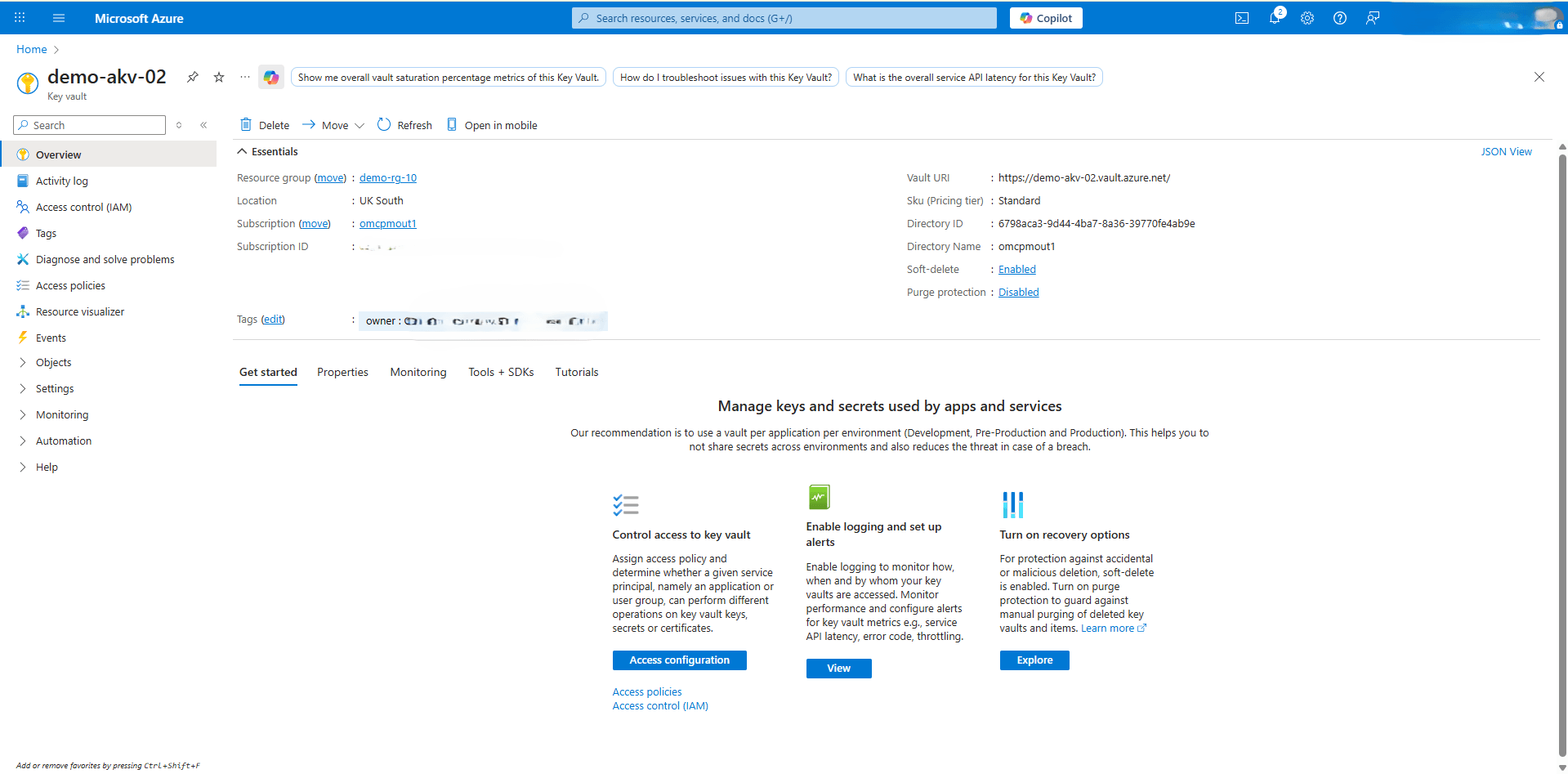Open the demo-rg-10 resource group link
Image resolution: width=1568 pixels, height=774 pixels.
tap(387, 177)
